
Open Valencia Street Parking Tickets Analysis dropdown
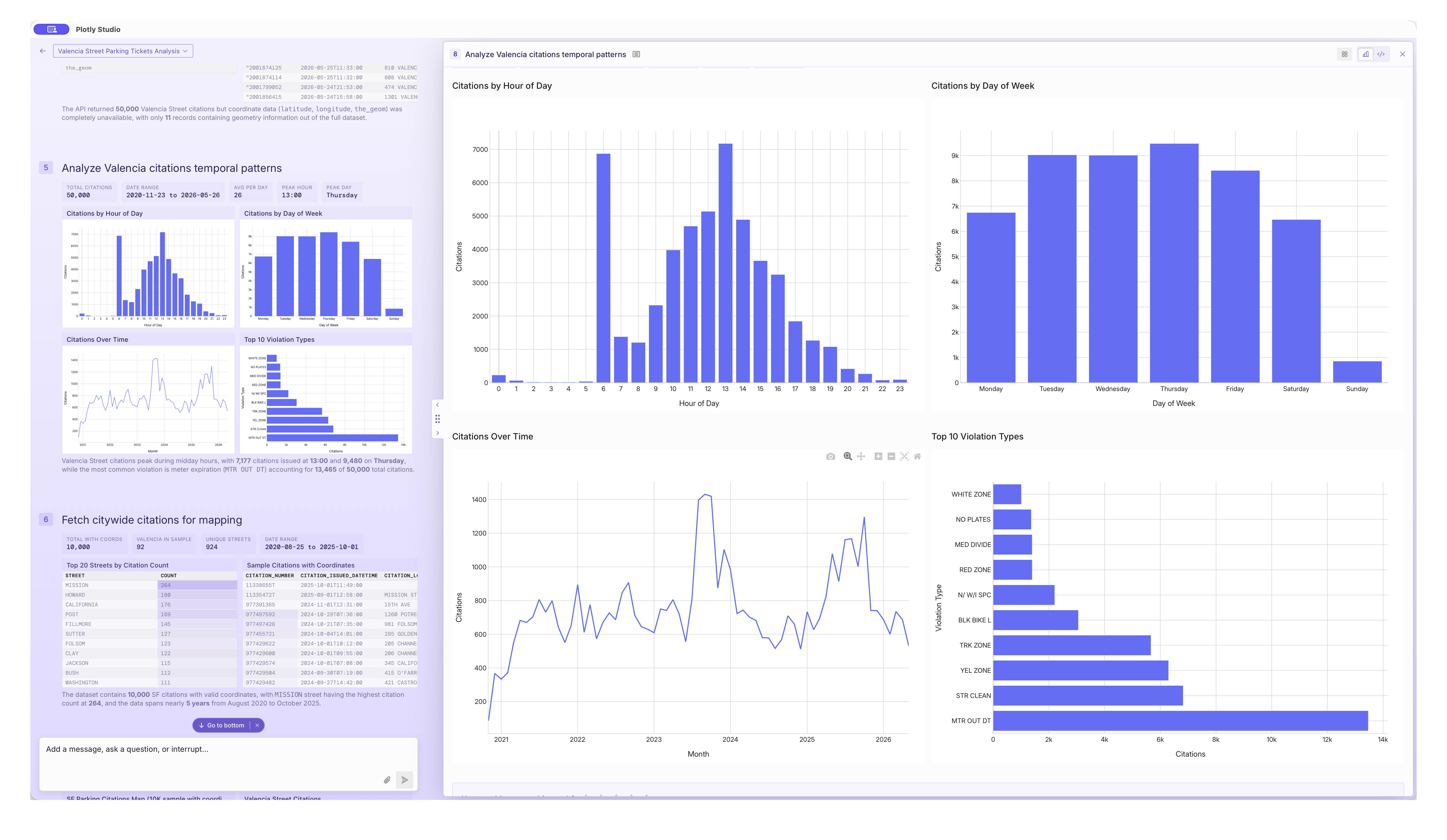(123, 51)
